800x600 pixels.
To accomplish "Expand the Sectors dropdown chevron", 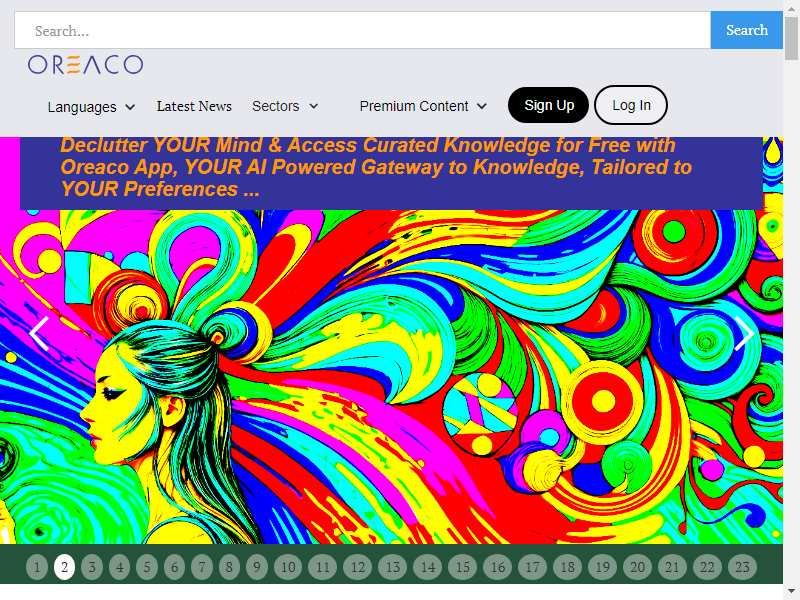I will pos(314,106).
